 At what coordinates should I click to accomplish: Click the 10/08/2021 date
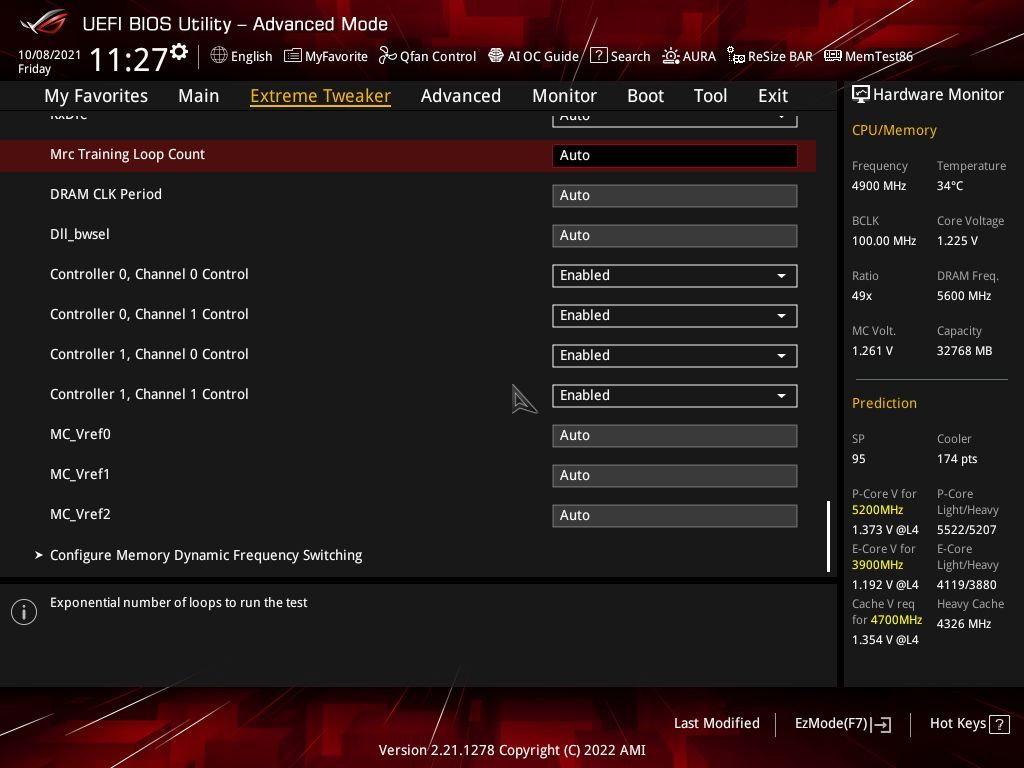click(x=49, y=55)
